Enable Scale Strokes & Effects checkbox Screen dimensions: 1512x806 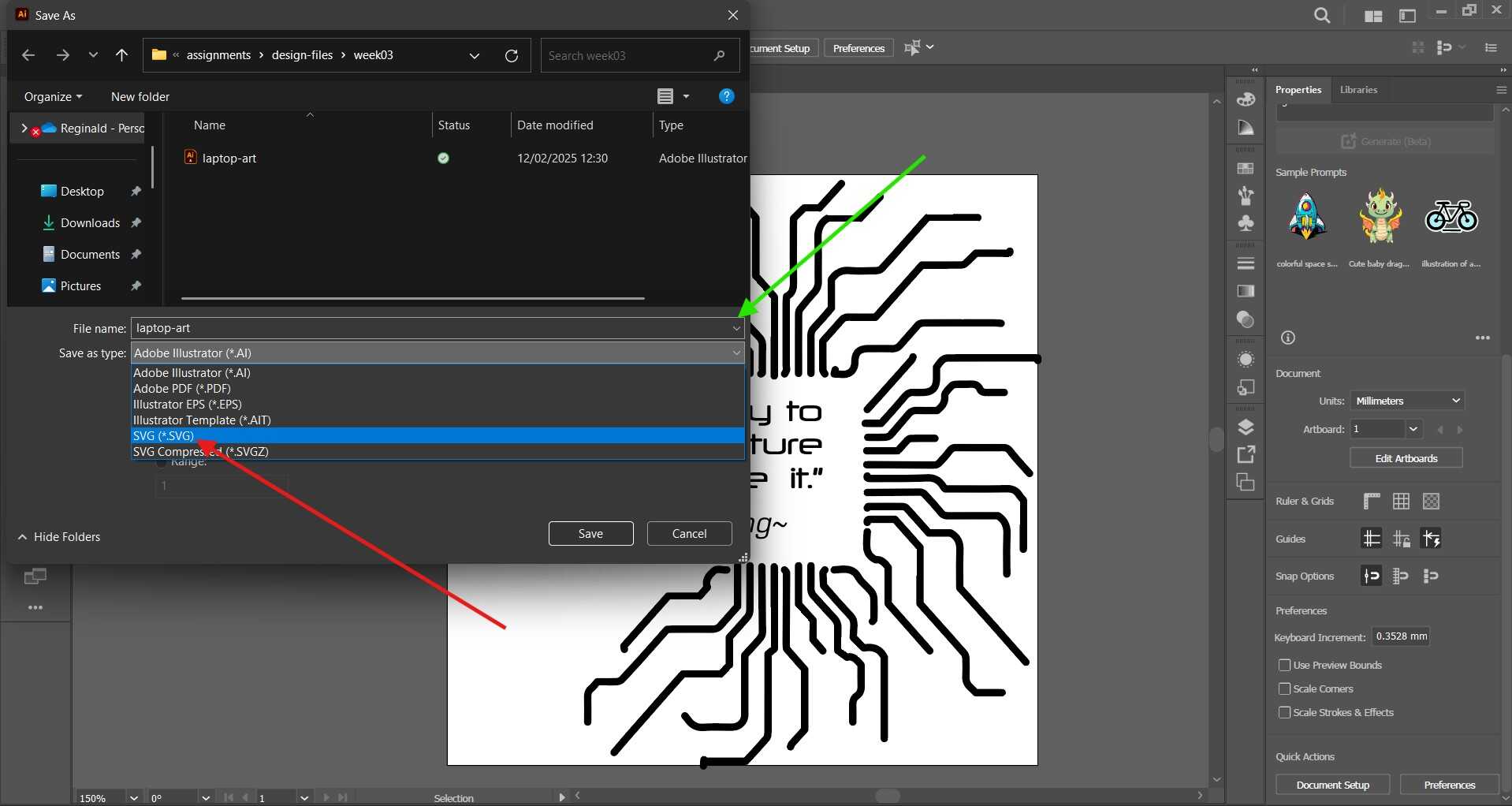coord(1284,712)
